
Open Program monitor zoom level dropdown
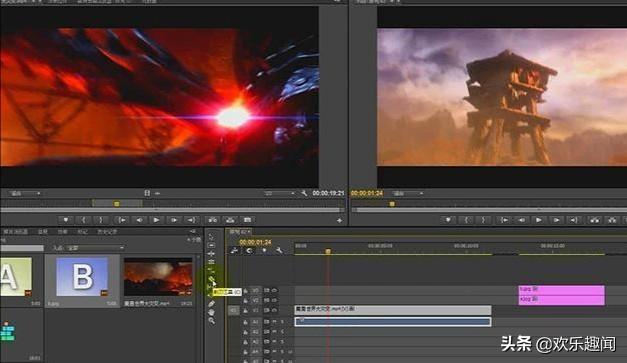click(x=407, y=193)
